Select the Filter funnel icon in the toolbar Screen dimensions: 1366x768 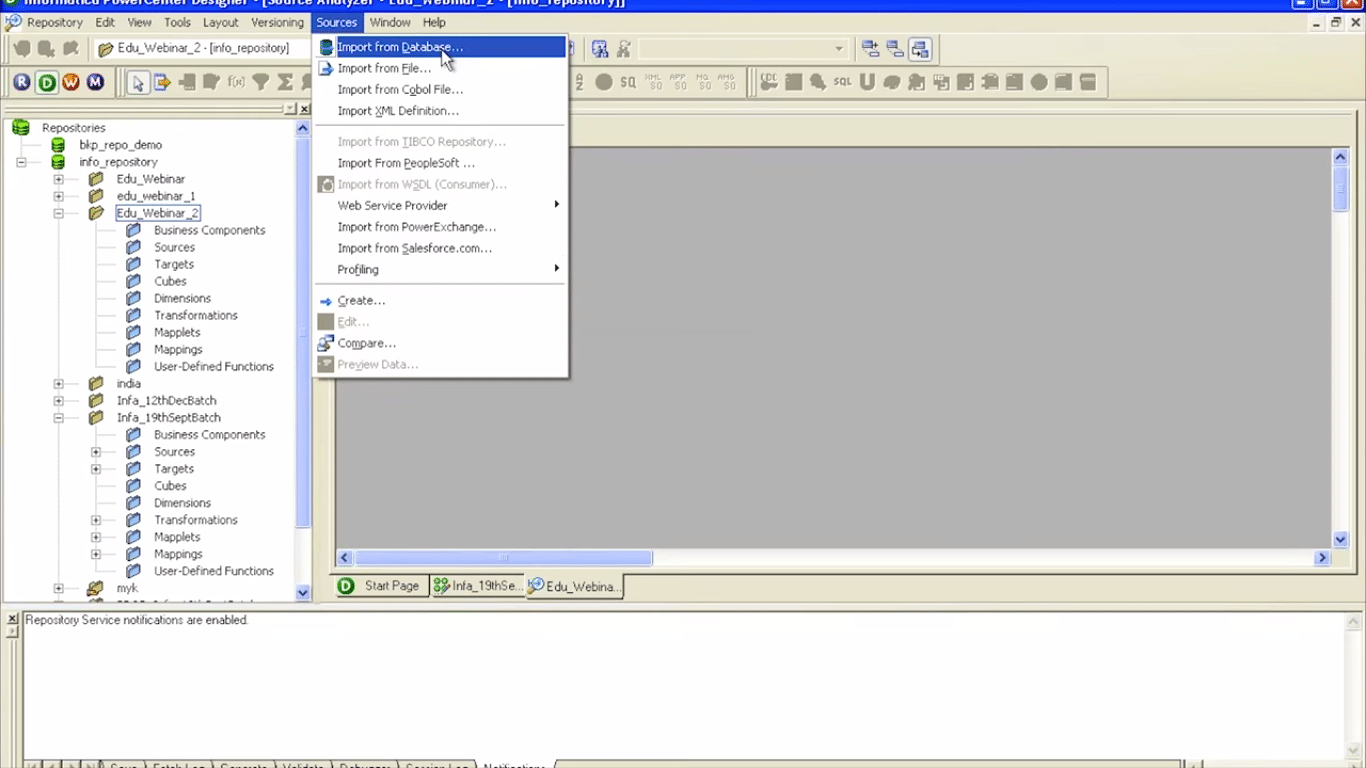[x=262, y=82]
